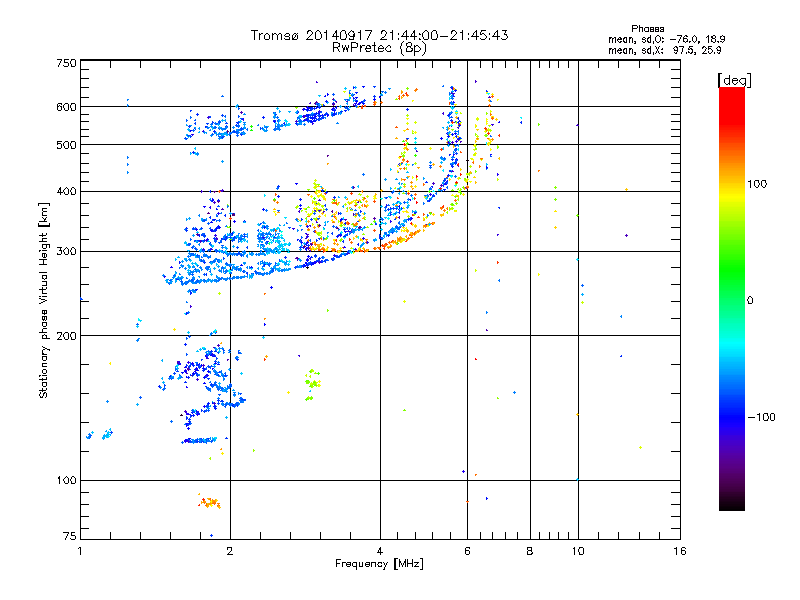Click the '100' colorbar tick label

757,184
